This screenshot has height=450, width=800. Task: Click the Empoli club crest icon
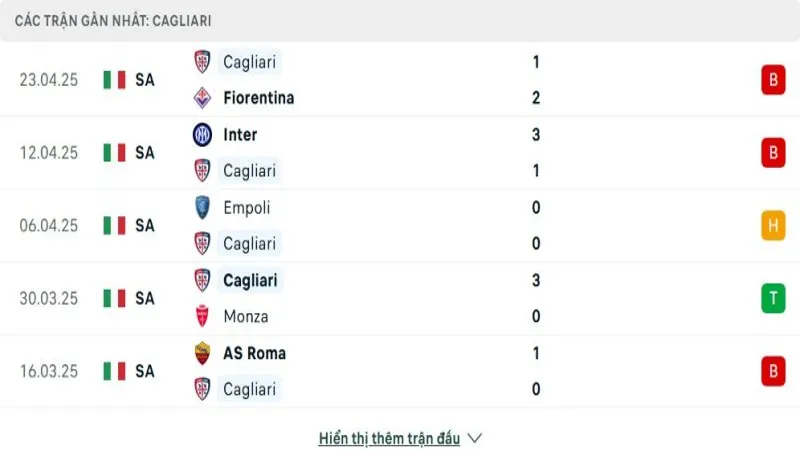pos(202,208)
